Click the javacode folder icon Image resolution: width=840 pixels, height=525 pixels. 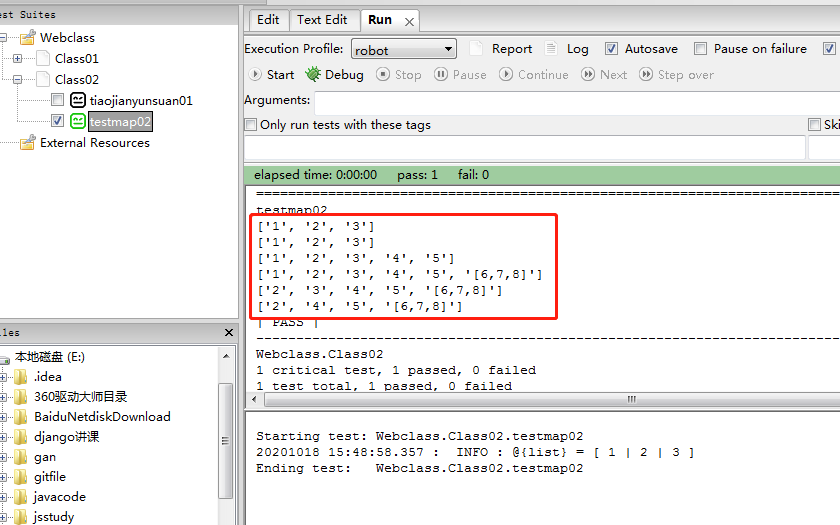tap(20, 497)
